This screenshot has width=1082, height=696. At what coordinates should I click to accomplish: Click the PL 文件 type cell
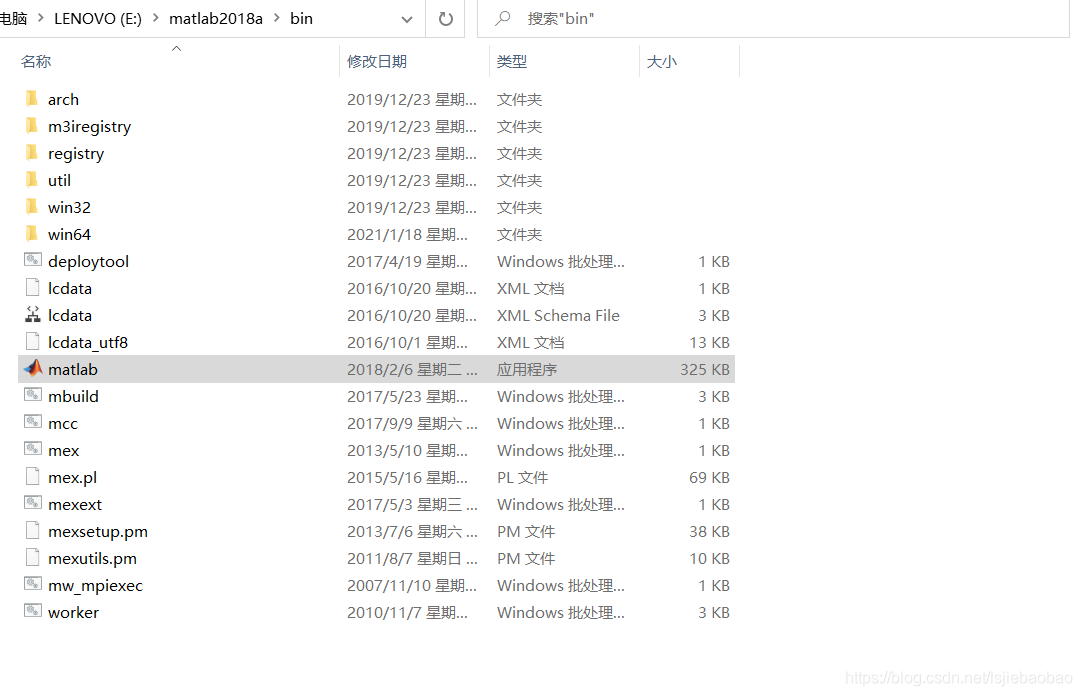[522, 477]
